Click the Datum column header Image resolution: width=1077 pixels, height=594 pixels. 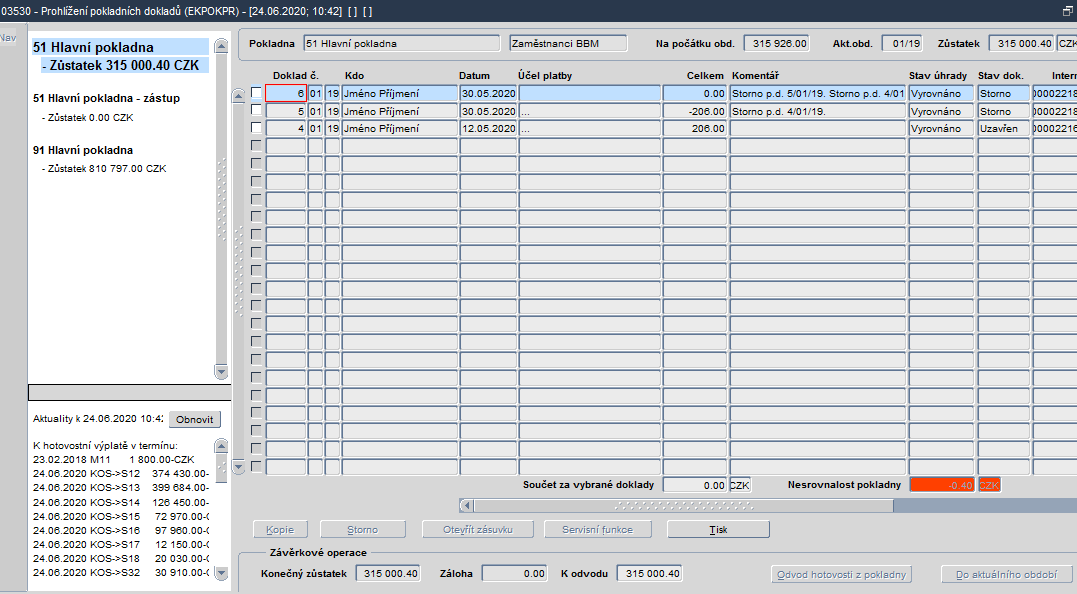(475, 76)
